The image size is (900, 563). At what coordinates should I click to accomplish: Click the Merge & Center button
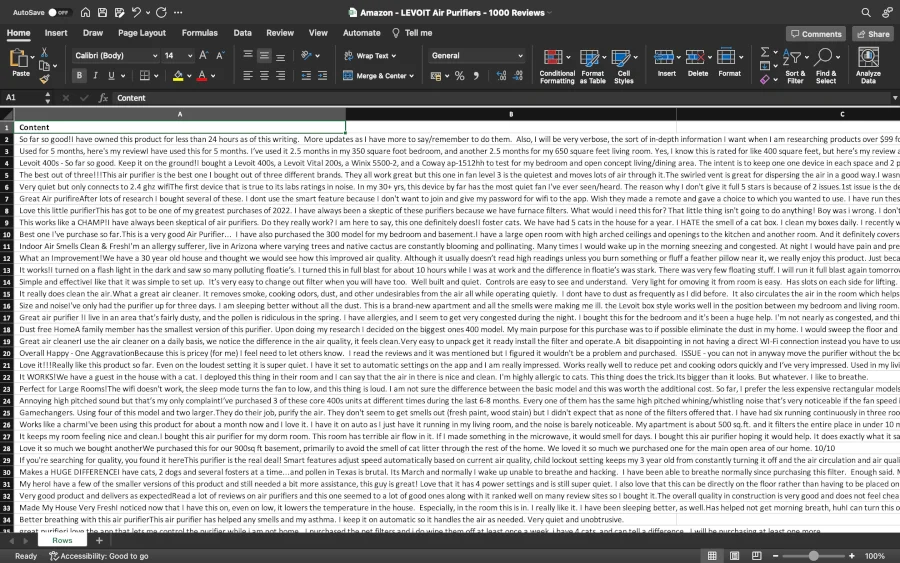coord(378,76)
